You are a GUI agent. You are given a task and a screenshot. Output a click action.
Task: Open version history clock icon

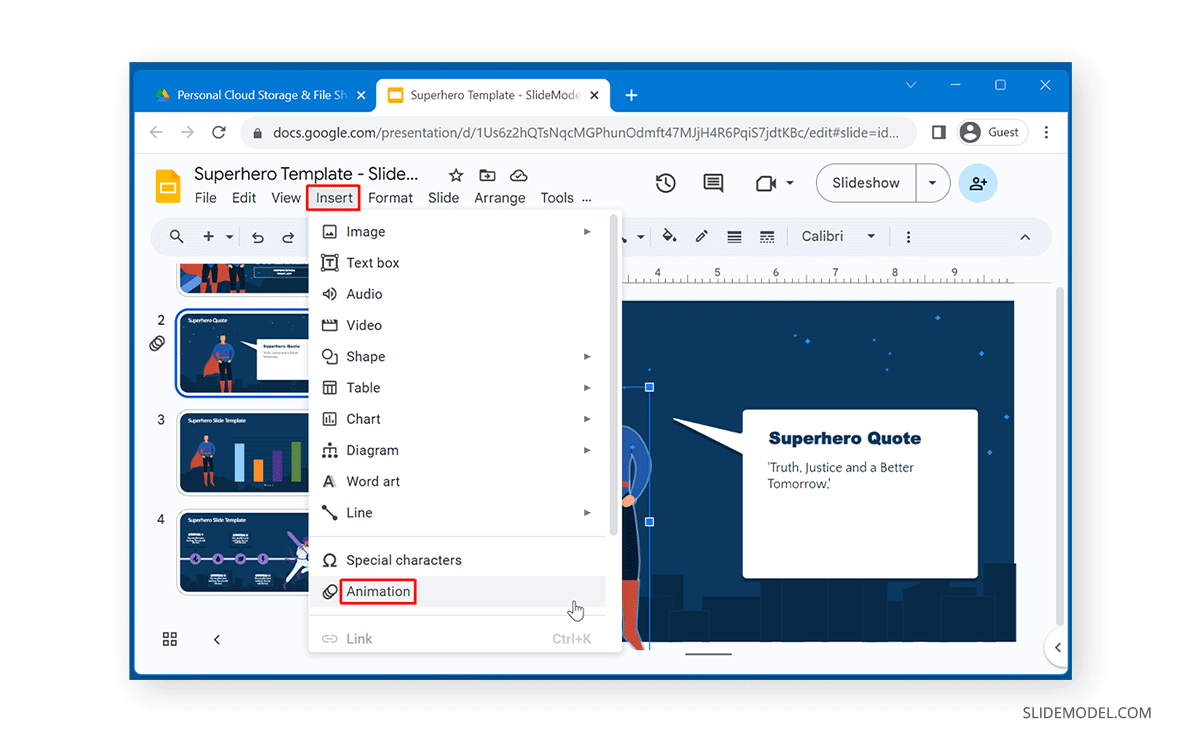pyautogui.click(x=666, y=183)
